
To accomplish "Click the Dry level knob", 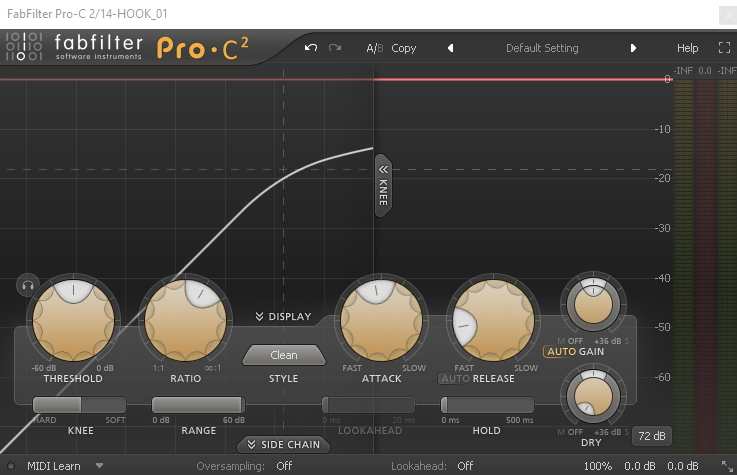I will coord(593,396).
